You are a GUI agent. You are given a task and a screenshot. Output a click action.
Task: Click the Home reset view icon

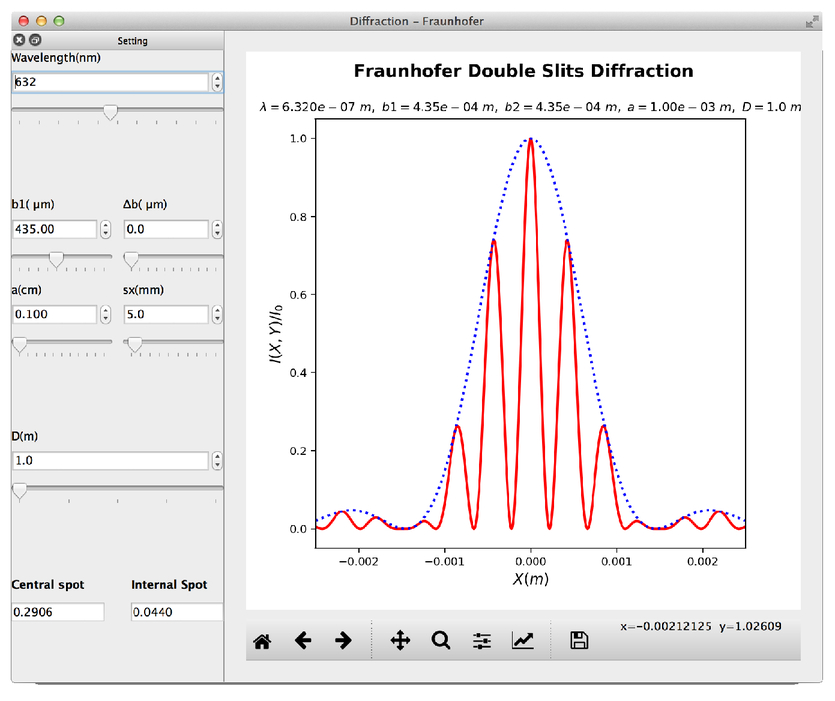(x=262, y=641)
